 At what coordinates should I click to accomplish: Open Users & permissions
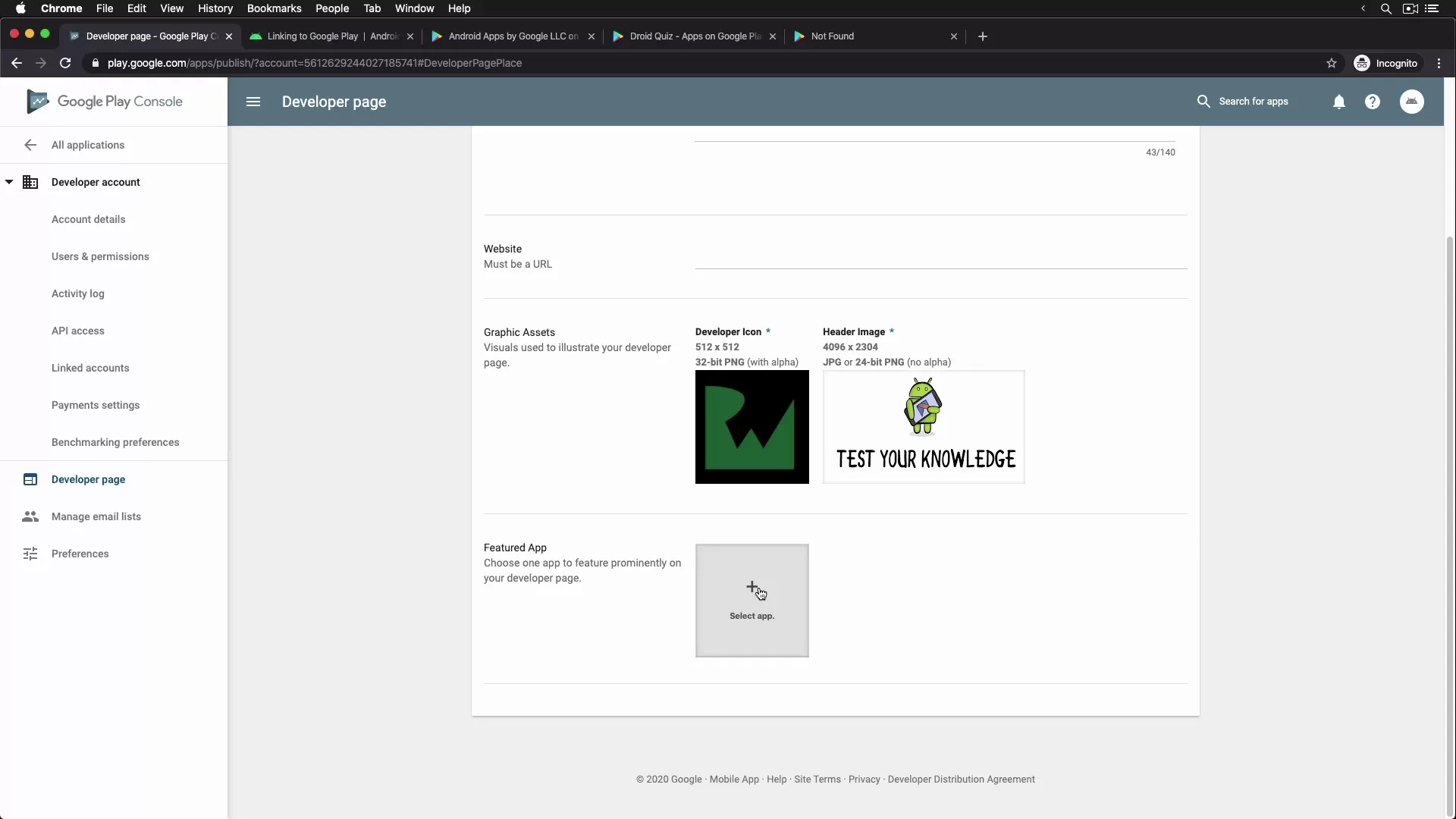coord(100,256)
